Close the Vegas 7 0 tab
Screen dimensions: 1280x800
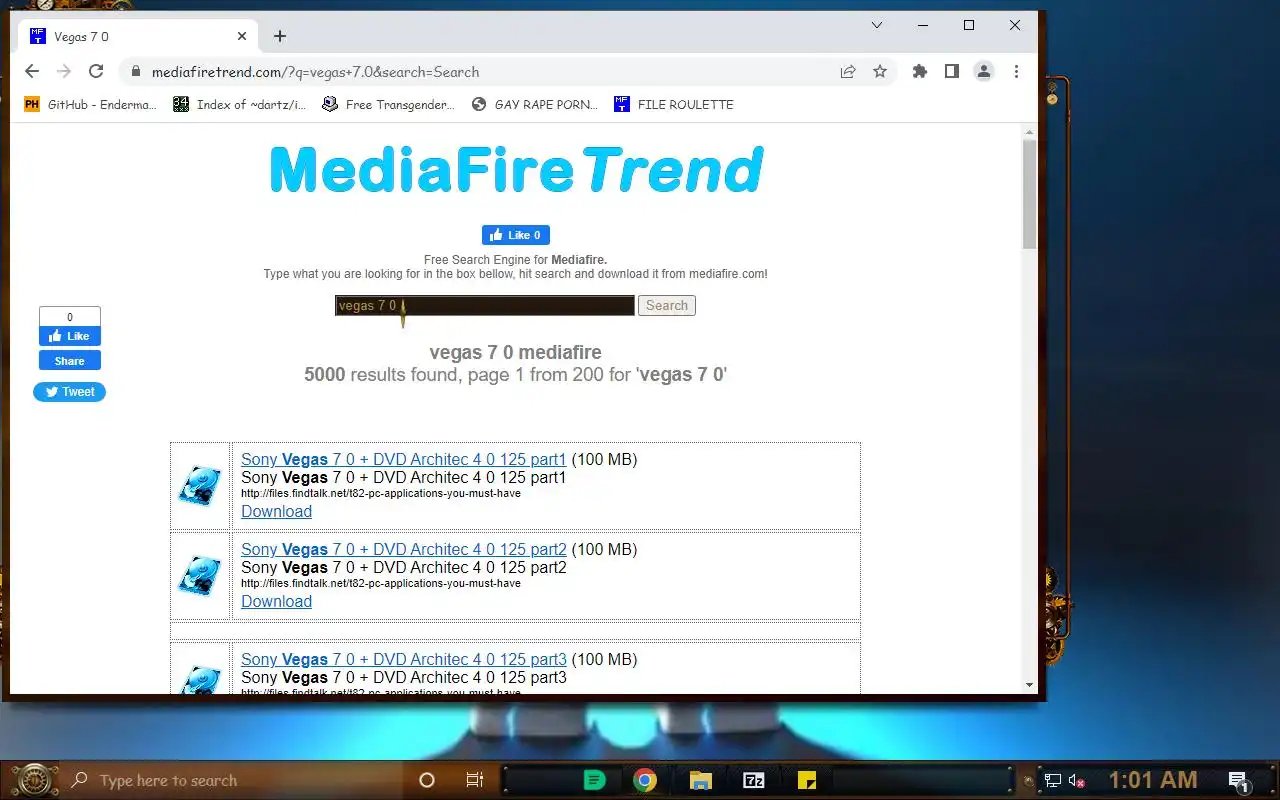pyautogui.click(x=242, y=36)
